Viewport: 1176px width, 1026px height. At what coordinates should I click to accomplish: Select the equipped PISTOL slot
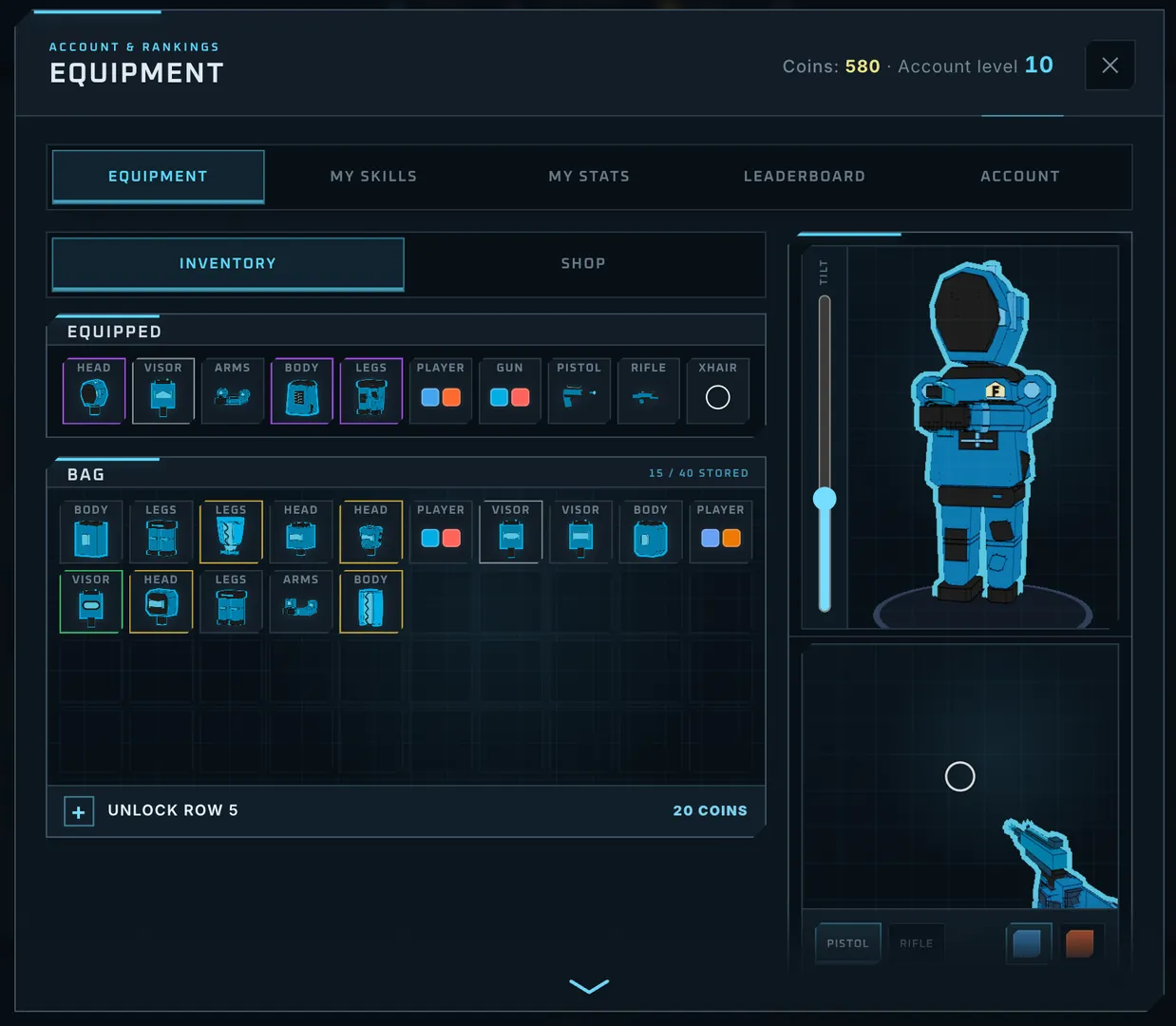coord(579,390)
